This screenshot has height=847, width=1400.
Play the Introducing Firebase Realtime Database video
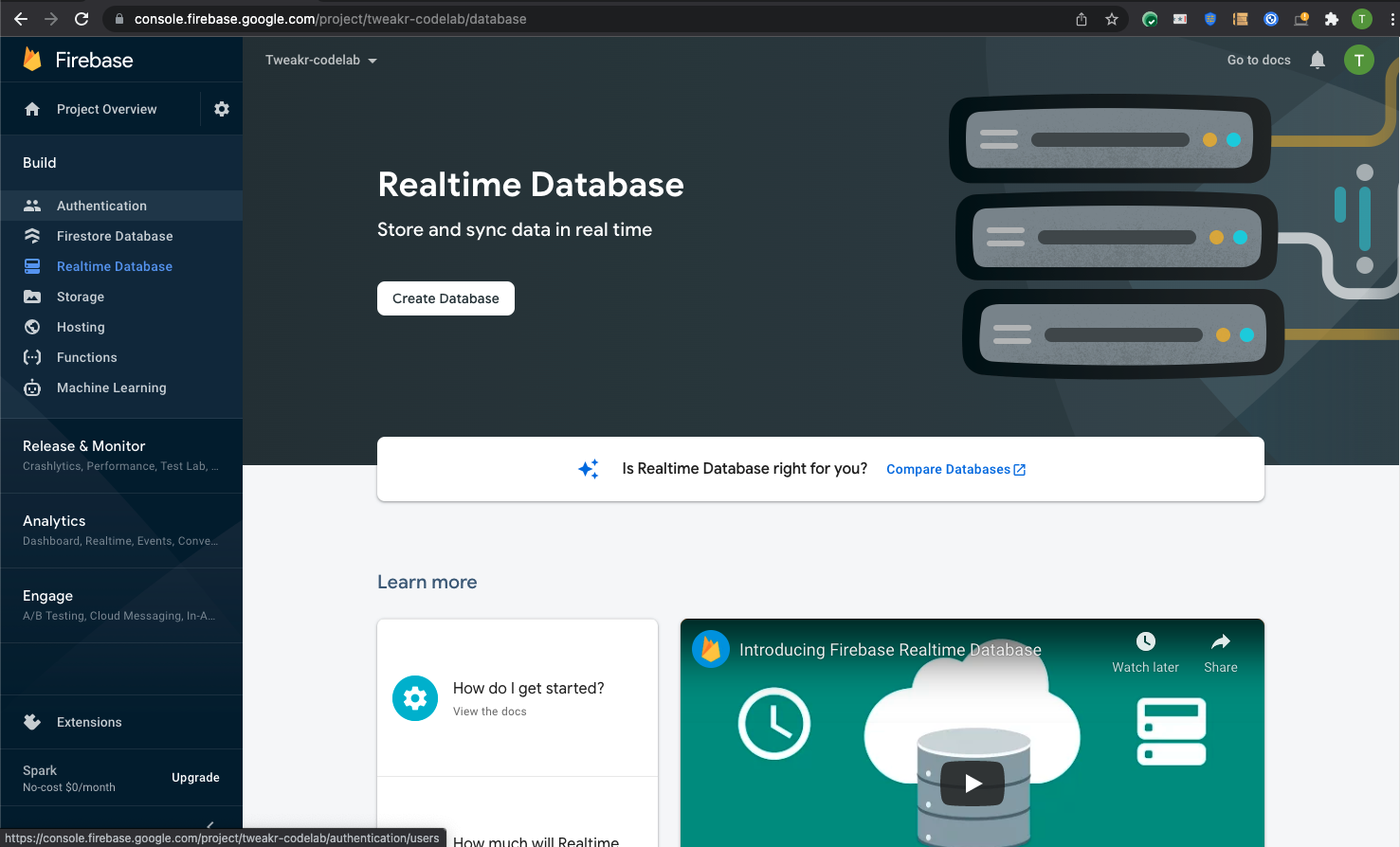972,783
